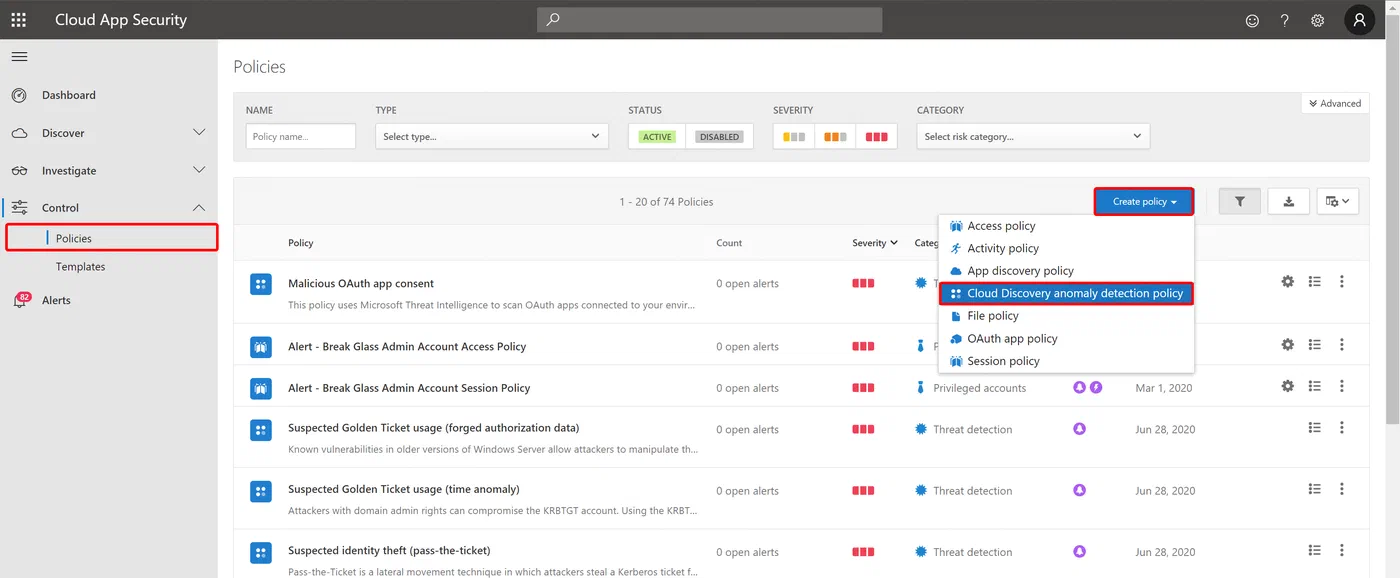Click the top search box
Image resolution: width=1400 pixels, height=578 pixels.
click(x=710, y=20)
